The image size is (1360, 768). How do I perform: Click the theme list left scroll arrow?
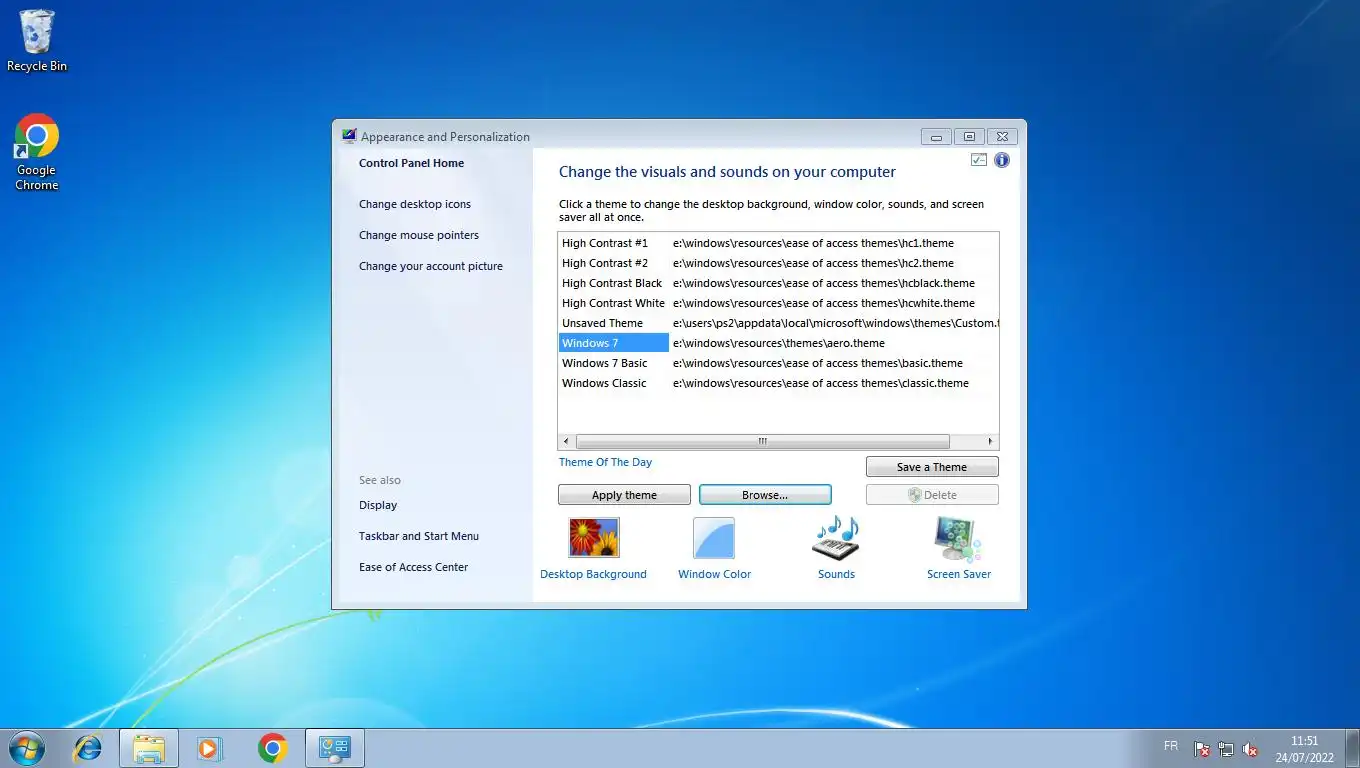tap(567, 441)
